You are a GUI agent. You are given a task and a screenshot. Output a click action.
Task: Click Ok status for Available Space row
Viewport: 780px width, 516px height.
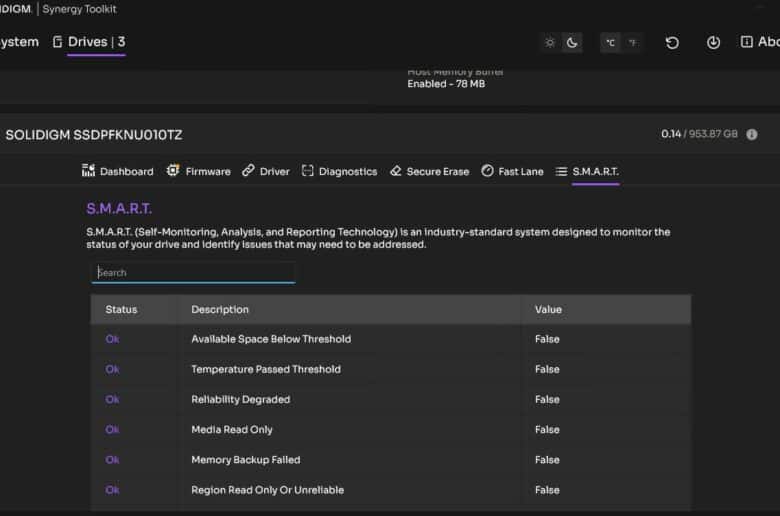pyautogui.click(x=112, y=339)
